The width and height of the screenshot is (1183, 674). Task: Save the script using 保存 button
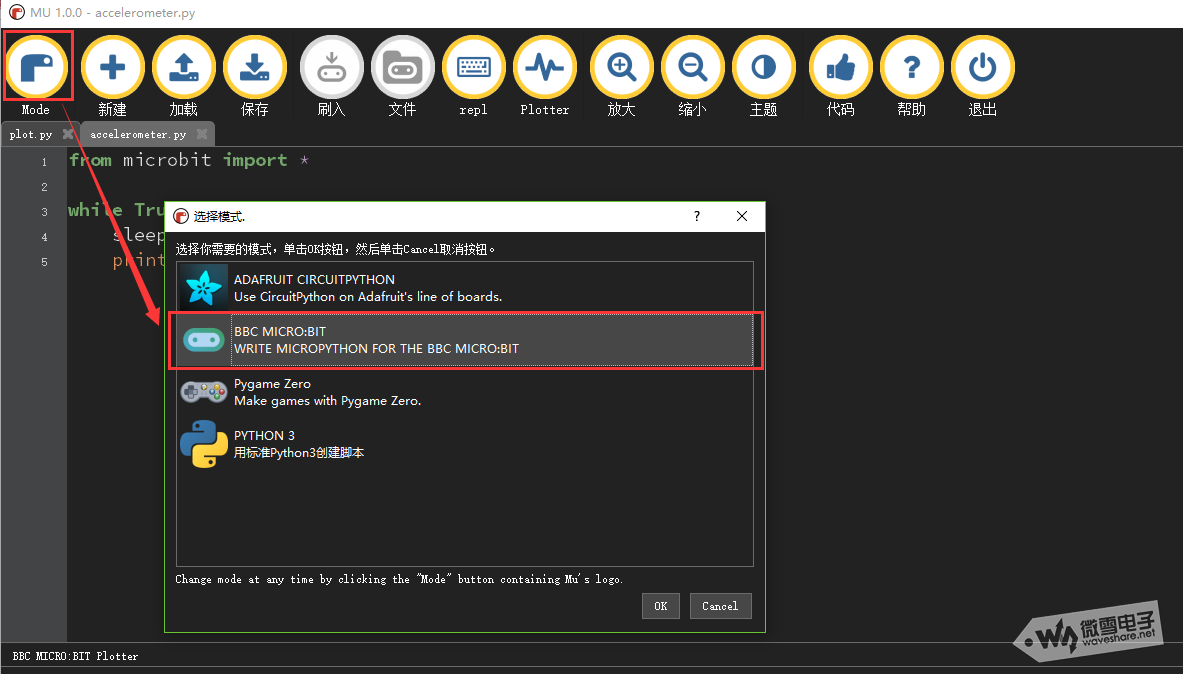(x=255, y=68)
